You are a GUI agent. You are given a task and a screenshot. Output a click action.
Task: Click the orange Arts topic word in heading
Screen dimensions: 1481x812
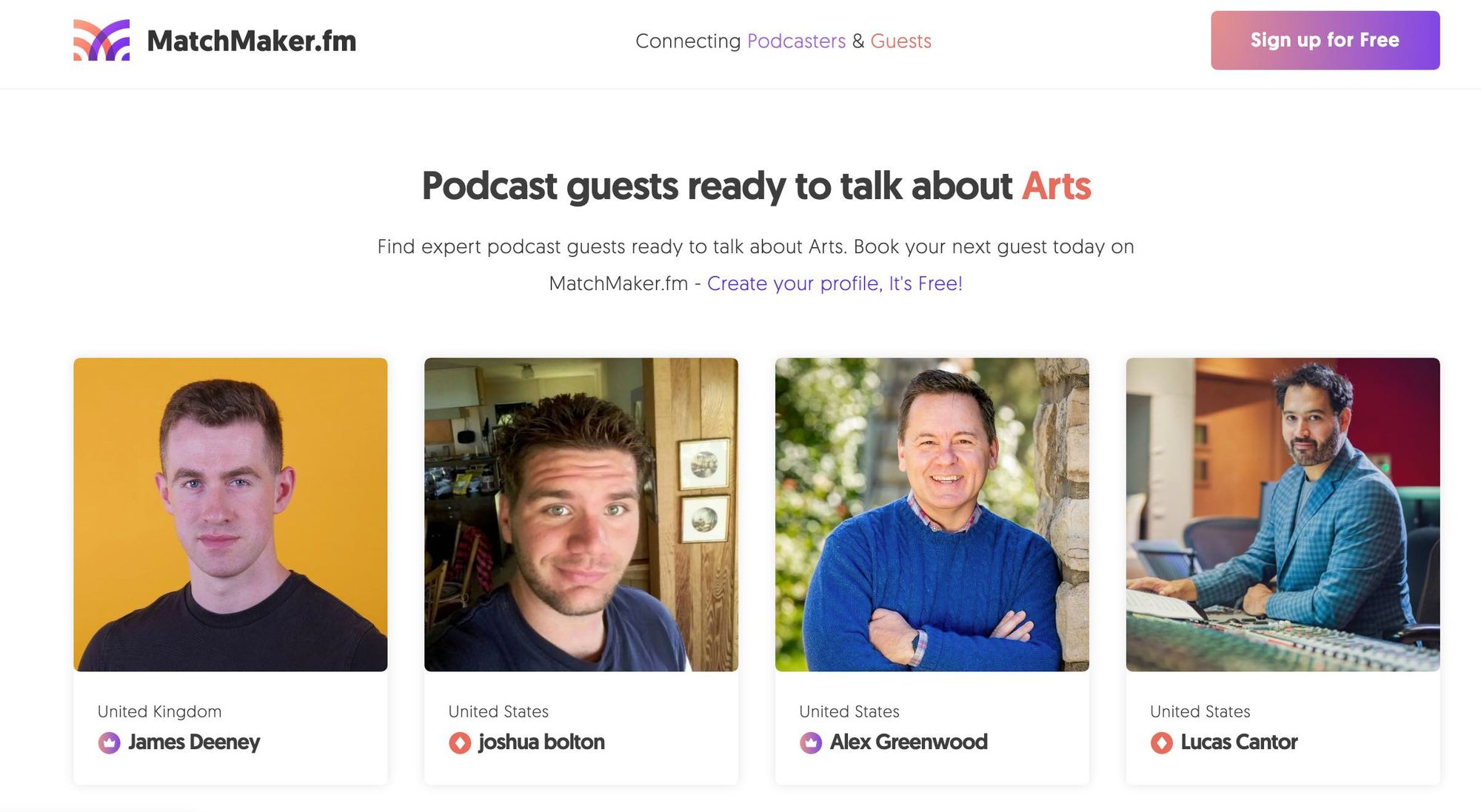click(1056, 185)
